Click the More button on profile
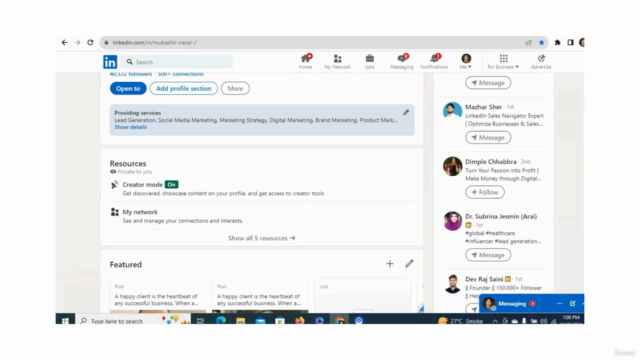Viewport: 640px width, 360px height. pyautogui.click(x=235, y=89)
